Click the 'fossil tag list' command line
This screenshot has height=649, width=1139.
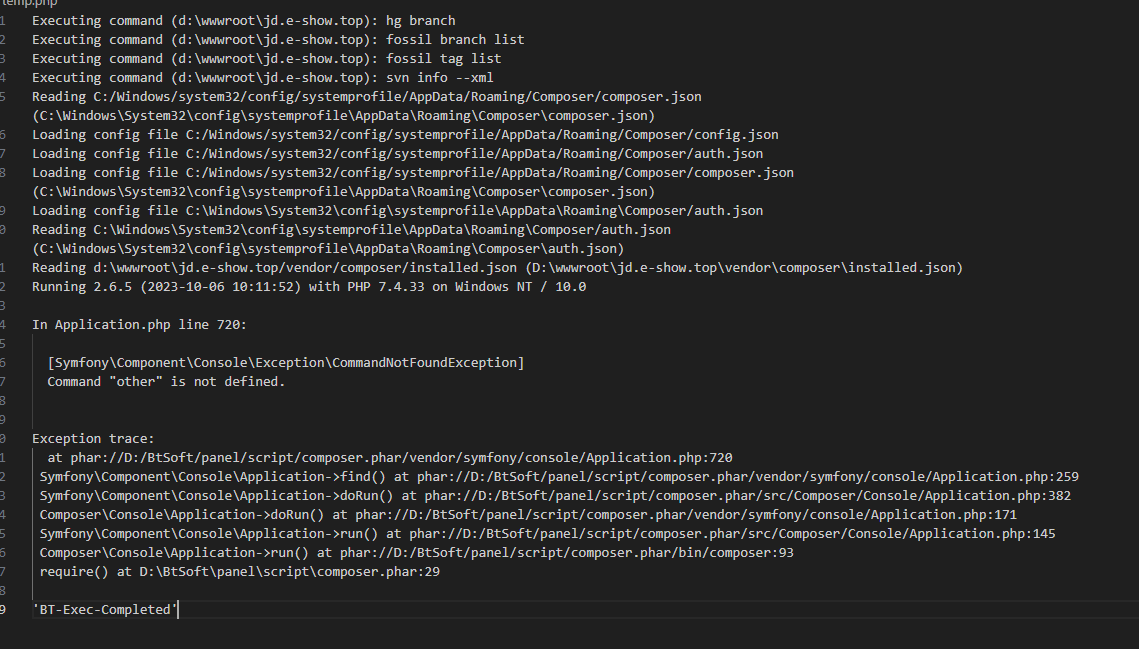pyautogui.click(x=267, y=59)
